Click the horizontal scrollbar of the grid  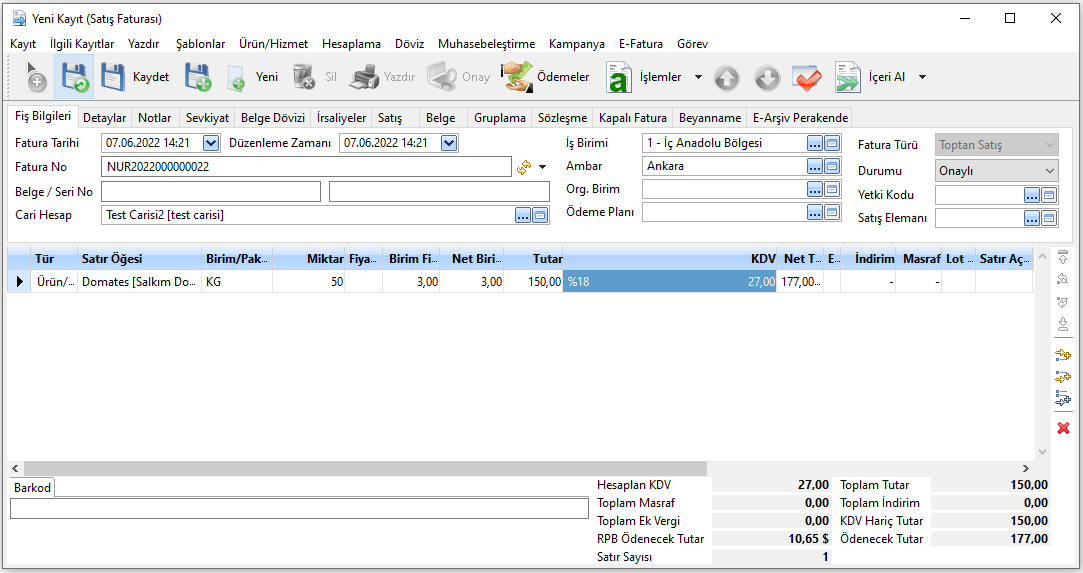365,468
